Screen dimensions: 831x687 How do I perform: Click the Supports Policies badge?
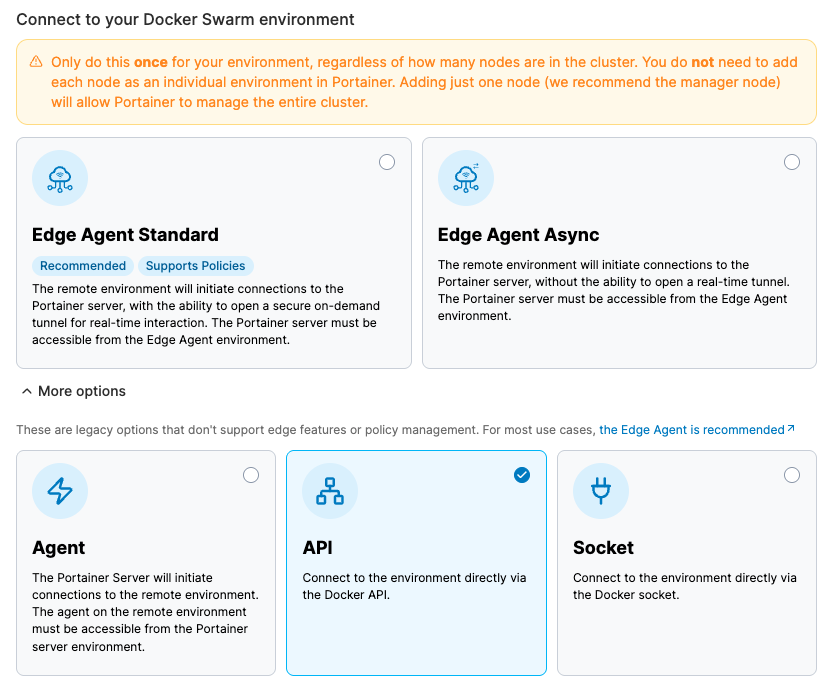(x=195, y=266)
